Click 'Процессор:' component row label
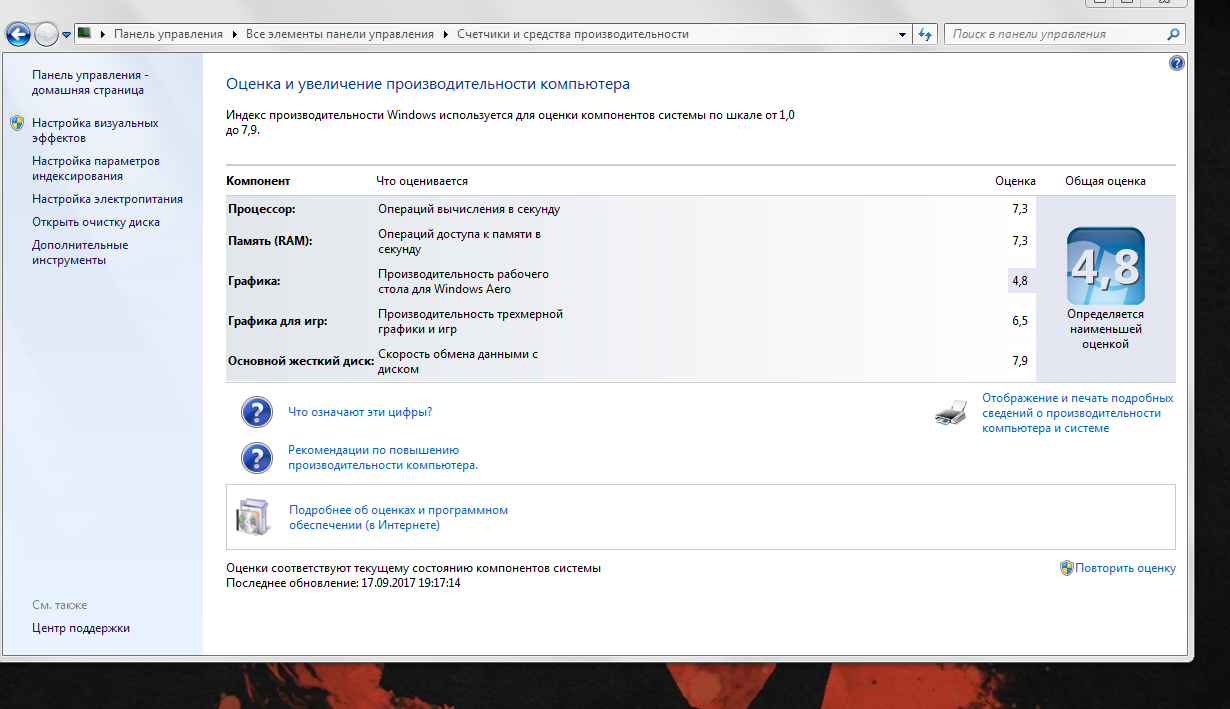The width and height of the screenshot is (1230, 709). [x=262, y=209]
